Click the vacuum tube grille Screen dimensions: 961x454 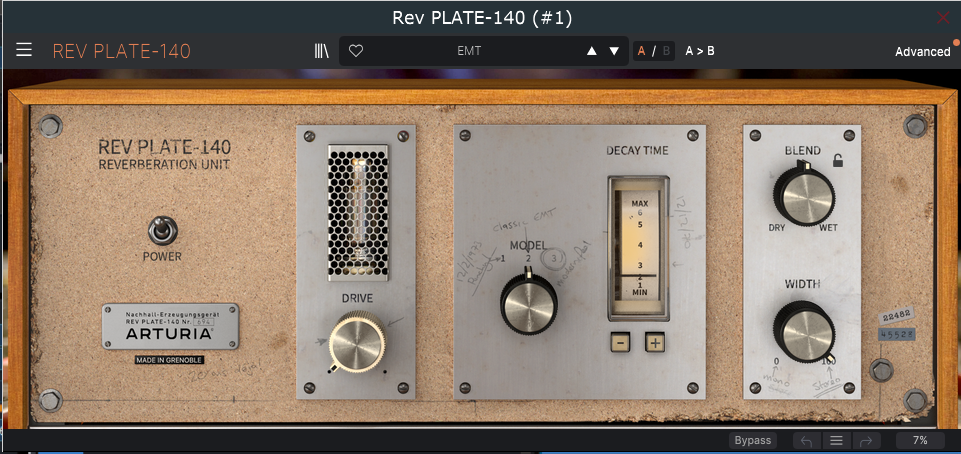click(x=357, y=212)
